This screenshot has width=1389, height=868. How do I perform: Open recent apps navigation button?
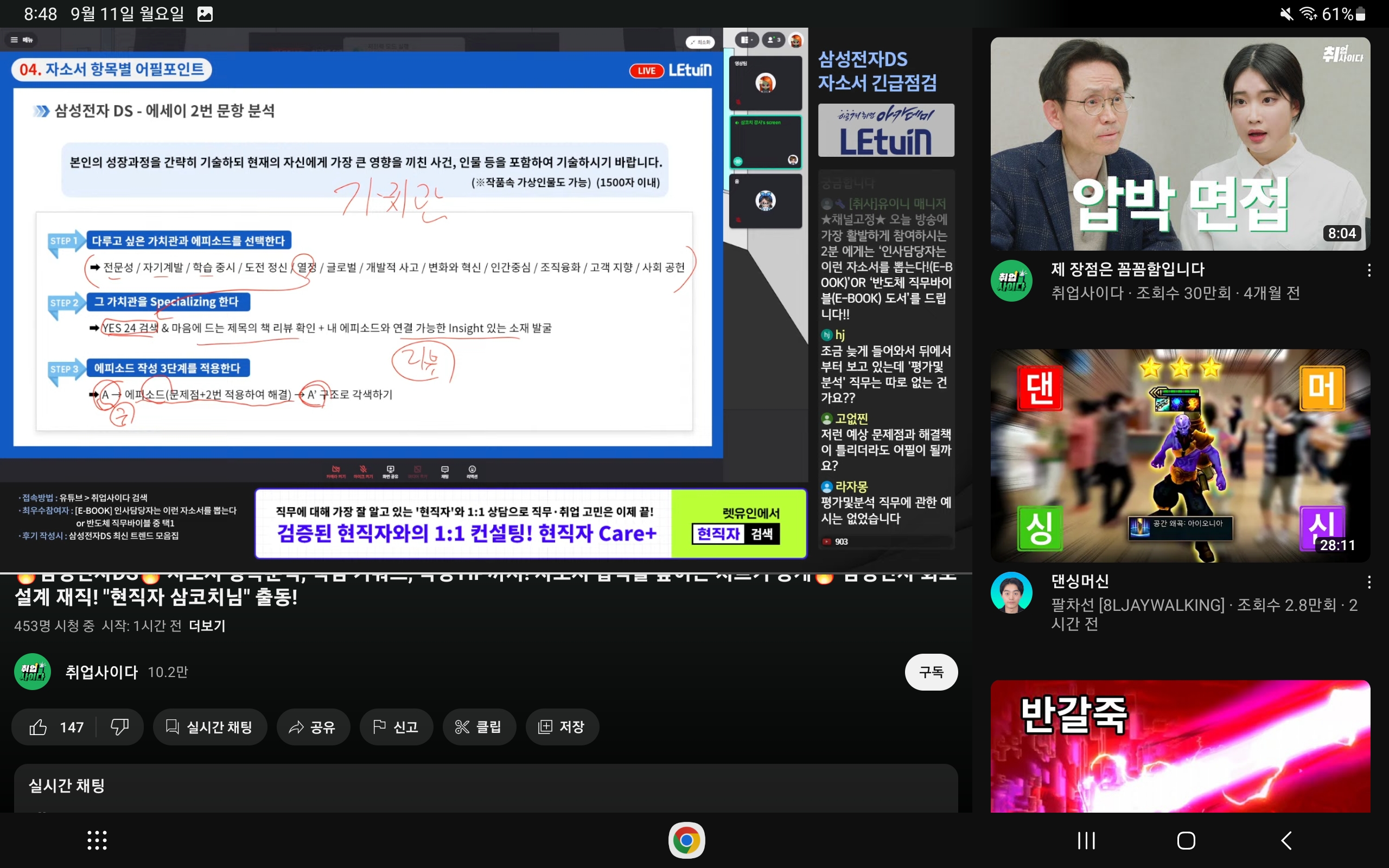coord(1086,840)
